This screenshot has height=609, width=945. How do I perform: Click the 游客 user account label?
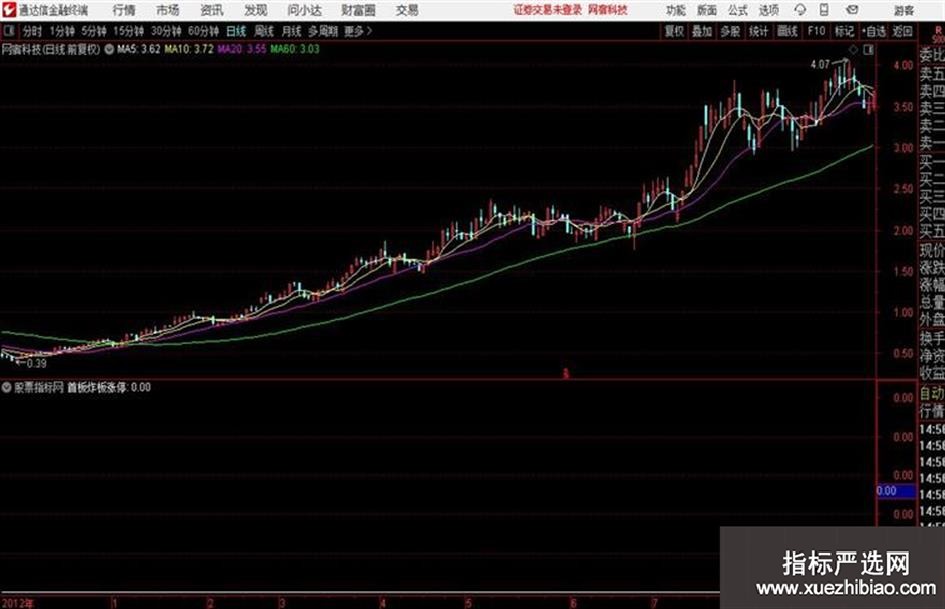point(903,10)
